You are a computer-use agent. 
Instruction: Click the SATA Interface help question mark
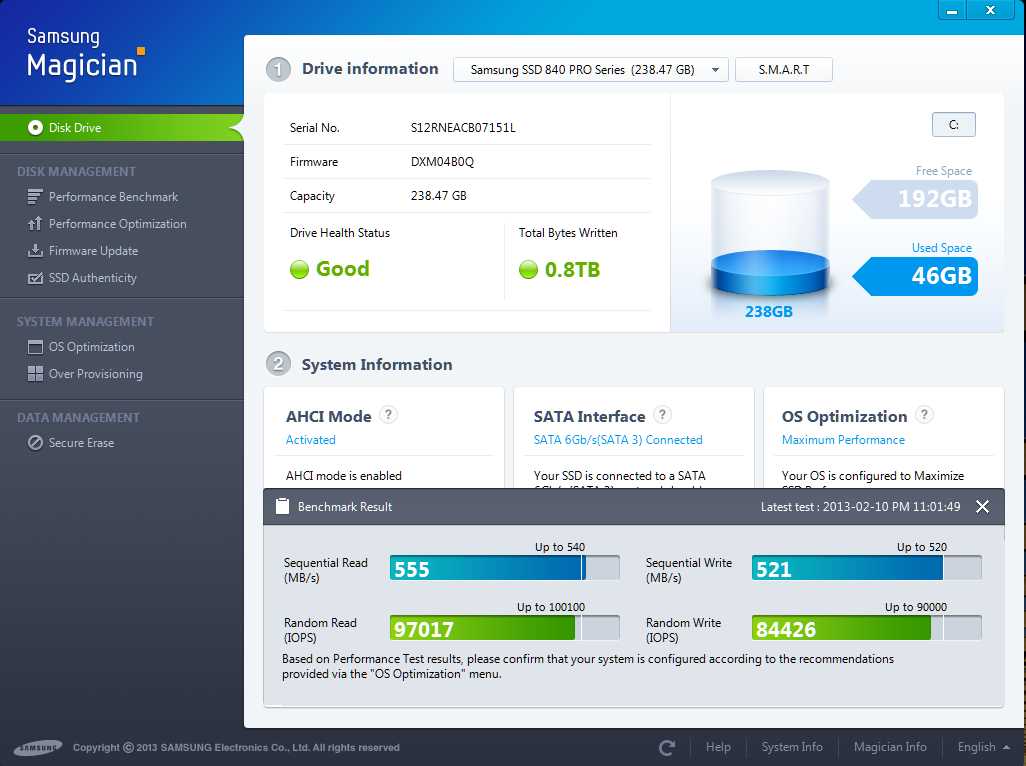click(662, 415)
